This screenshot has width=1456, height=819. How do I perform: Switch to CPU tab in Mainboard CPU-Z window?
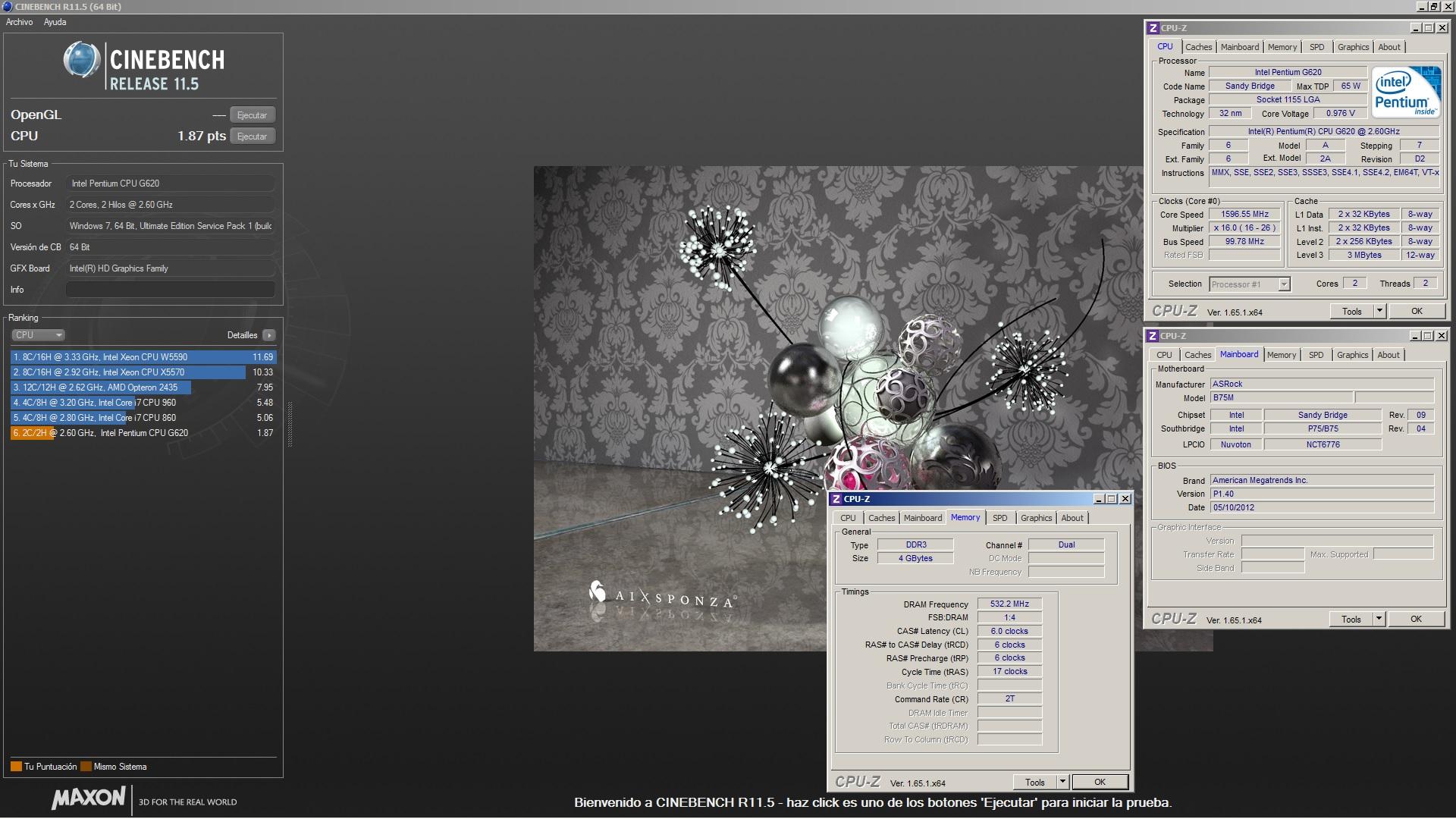(x=1164, y=355)
